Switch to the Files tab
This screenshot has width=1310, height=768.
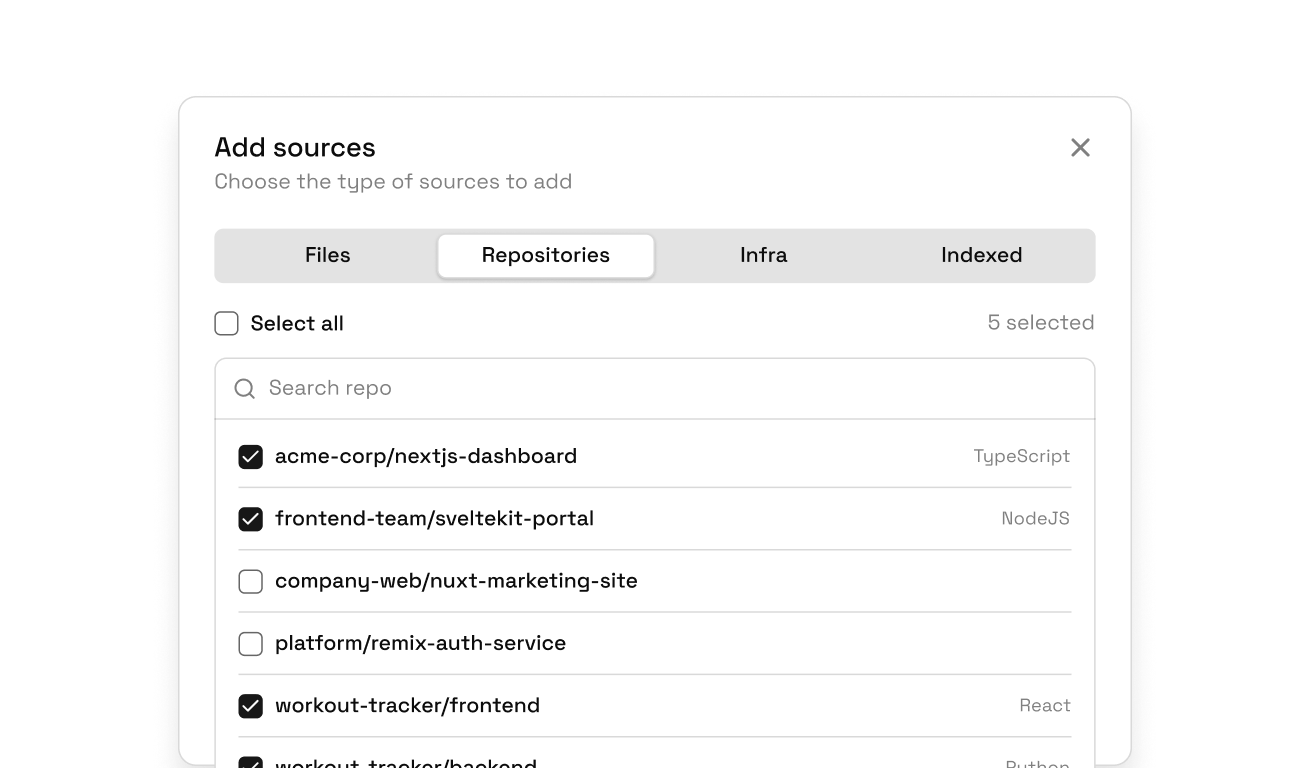pos(327,256)
